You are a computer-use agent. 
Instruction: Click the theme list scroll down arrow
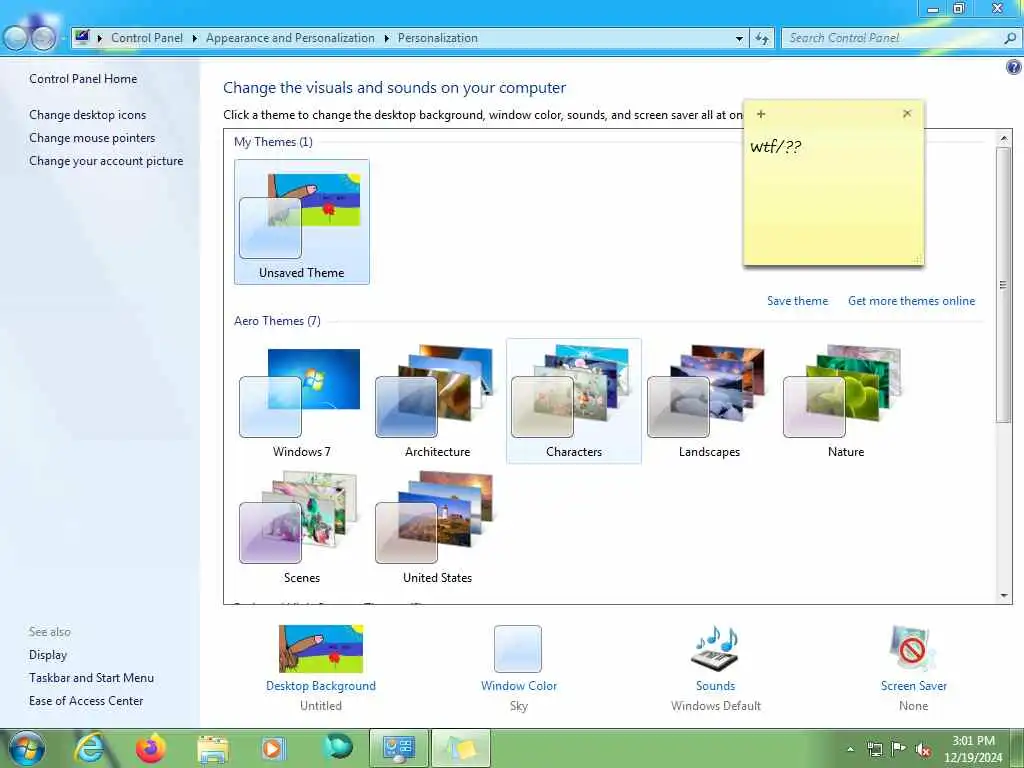point(1004,595)
